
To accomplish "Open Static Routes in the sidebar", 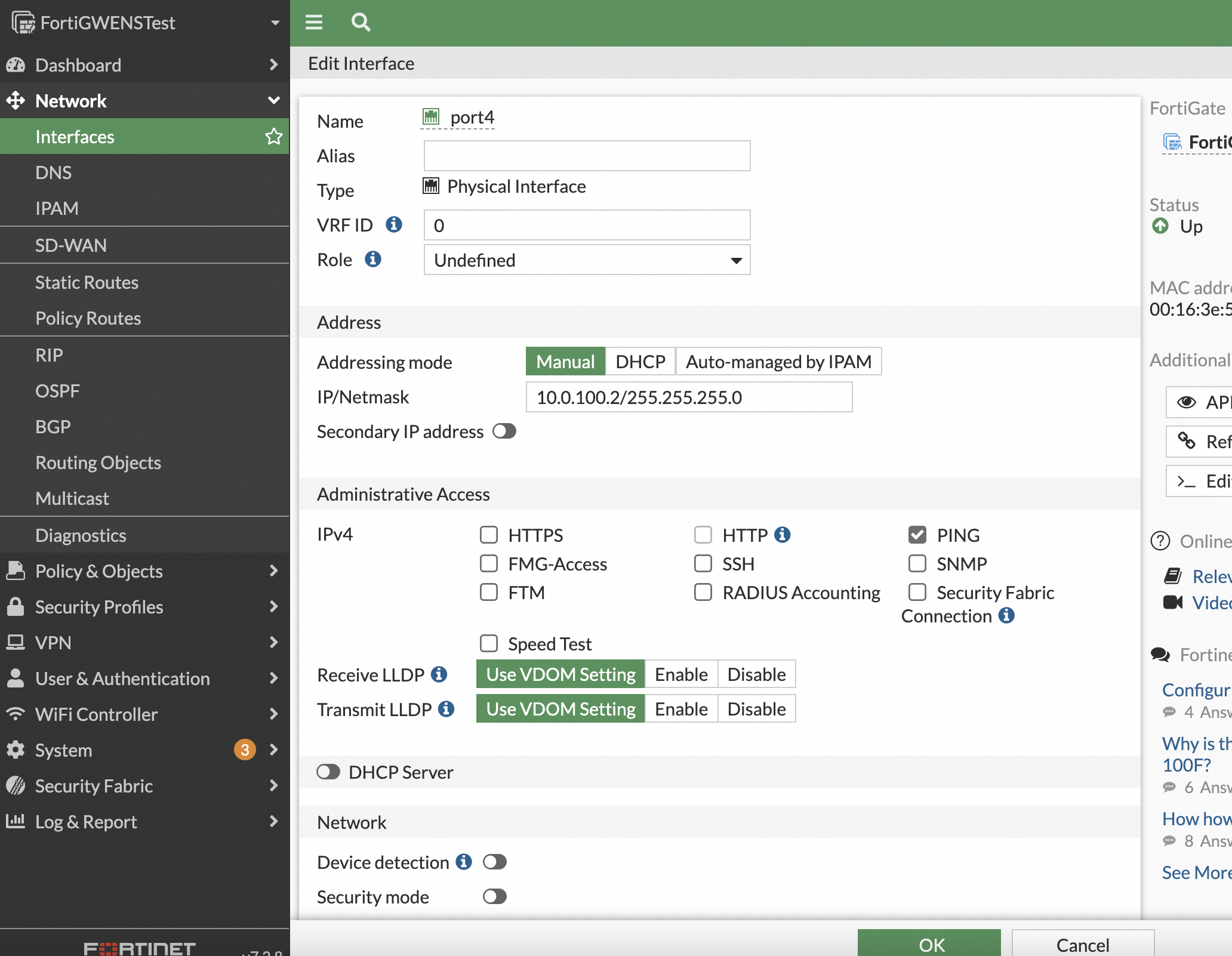I will (x=87, y=282).
